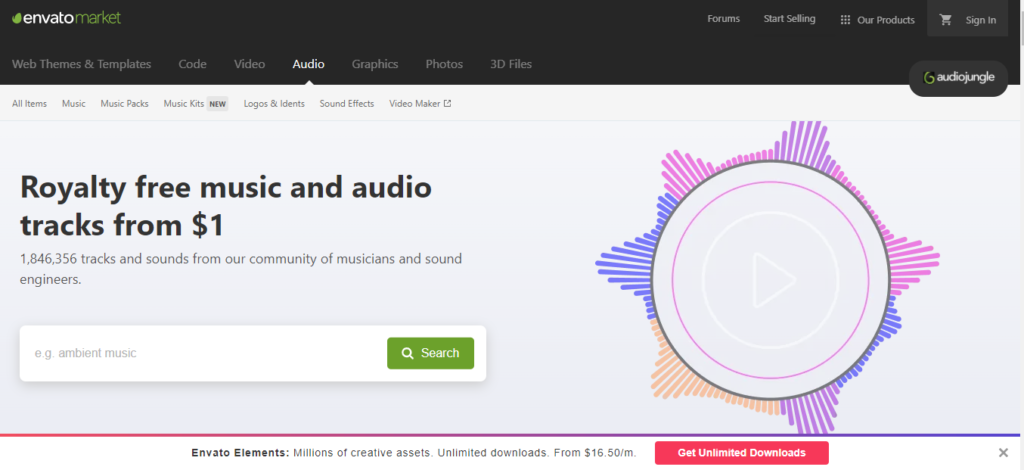Switch to the Code category
This screenshot has width=1024, height=470.
tap(193, 64)
